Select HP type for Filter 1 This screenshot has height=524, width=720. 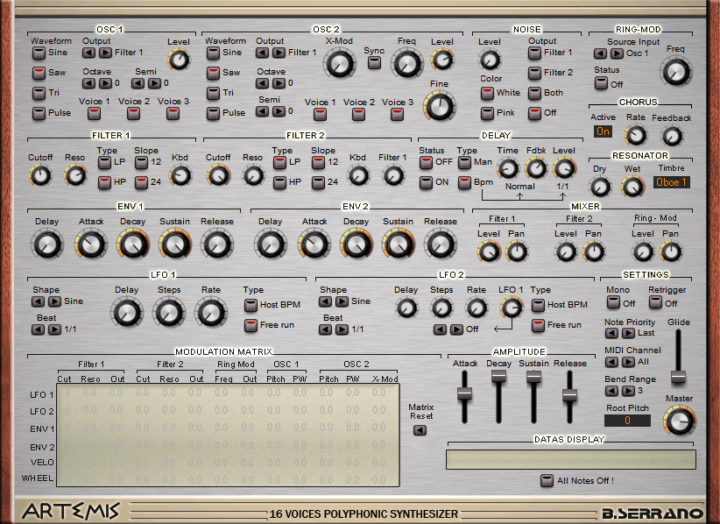point(104,182)
